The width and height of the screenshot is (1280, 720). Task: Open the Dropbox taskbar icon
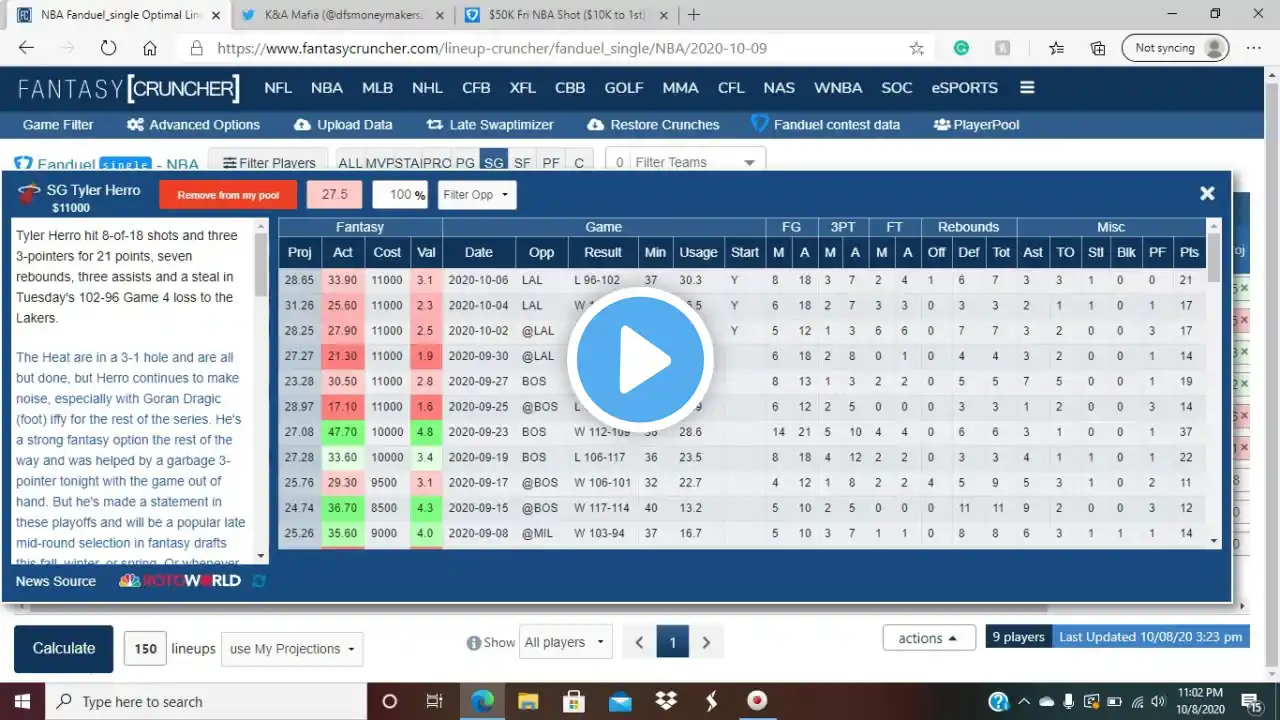point(665,701)
